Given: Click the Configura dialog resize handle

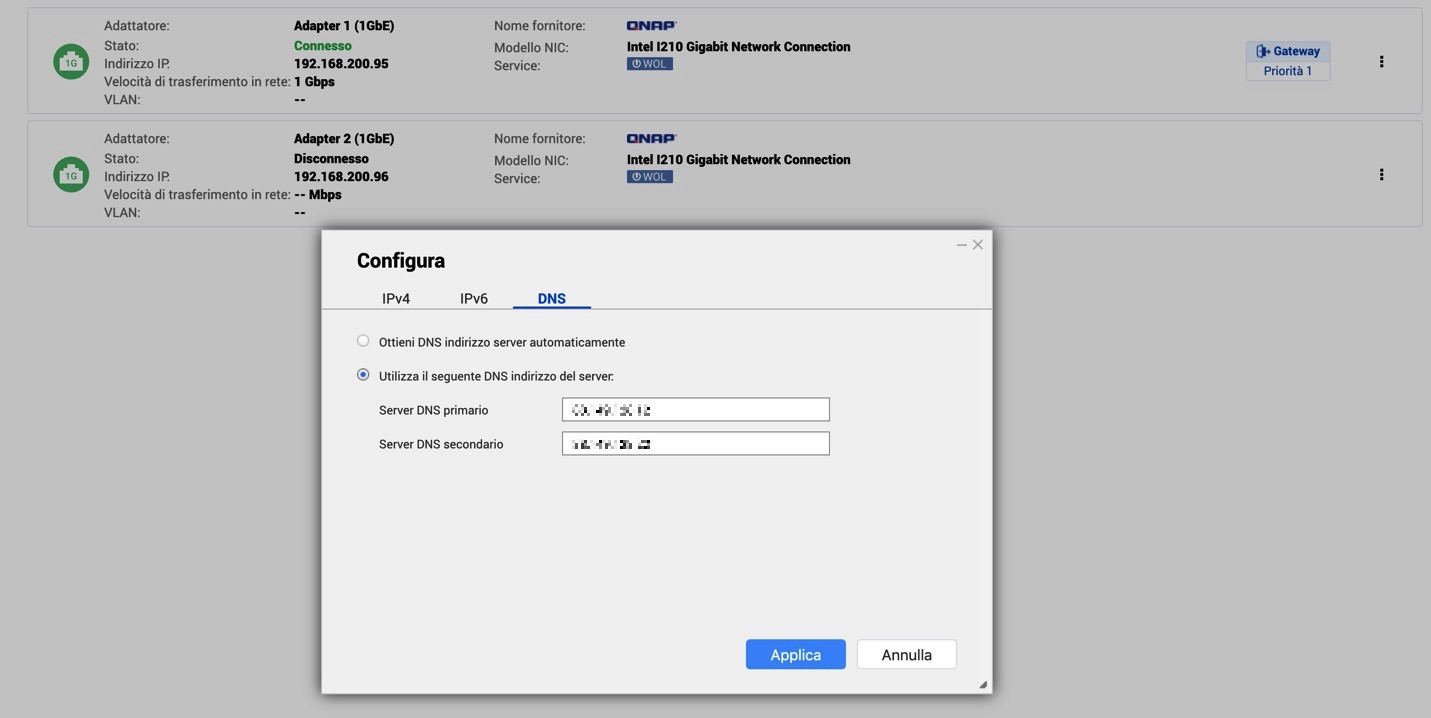Looking at the screenshot, I should pyautogui.click(x=983, y=685).
